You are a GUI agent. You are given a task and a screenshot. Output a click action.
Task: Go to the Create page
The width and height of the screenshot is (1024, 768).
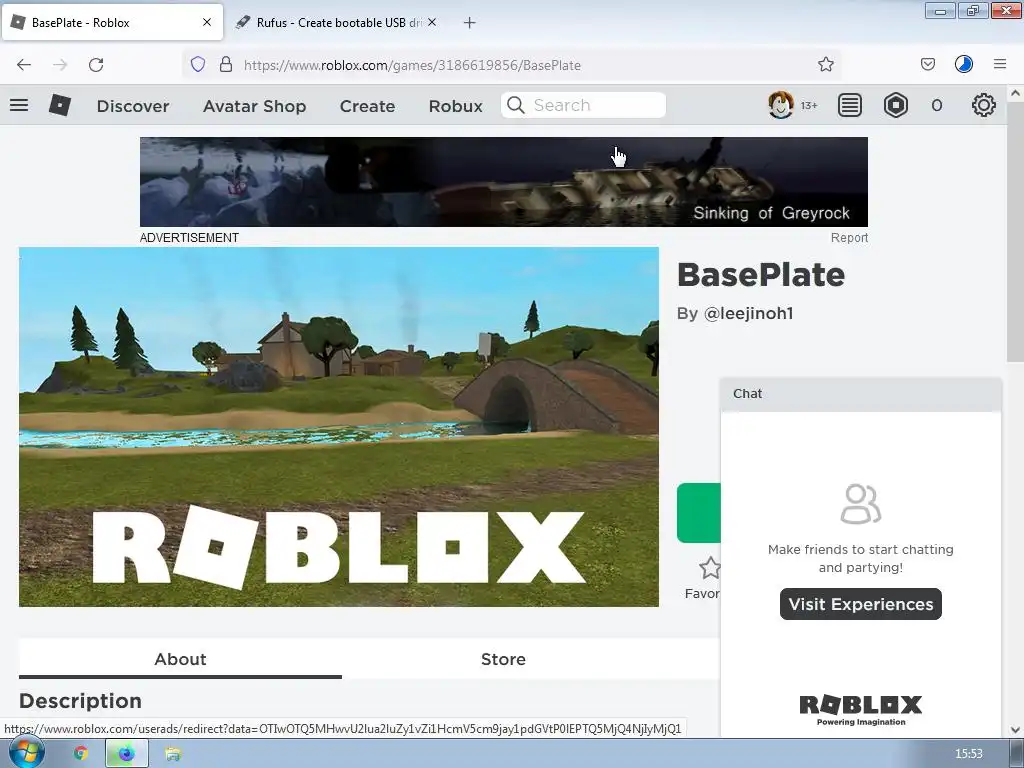tap(367, 106)
